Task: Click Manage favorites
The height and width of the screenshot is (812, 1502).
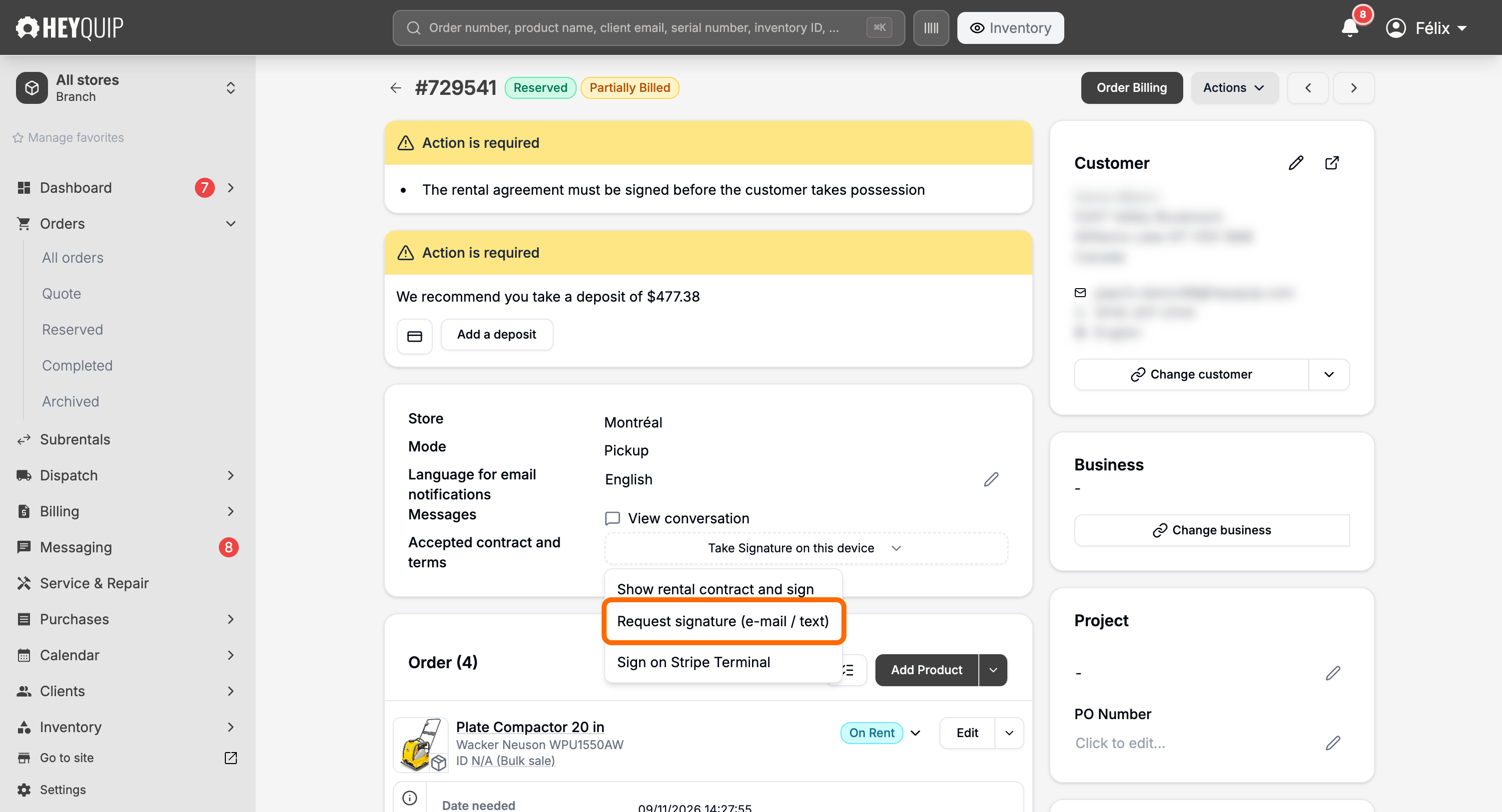Action: (68, 137)
